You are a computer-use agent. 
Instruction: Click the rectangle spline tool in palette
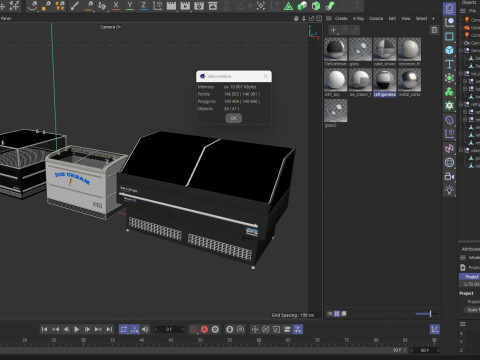(x=449, y=36)
